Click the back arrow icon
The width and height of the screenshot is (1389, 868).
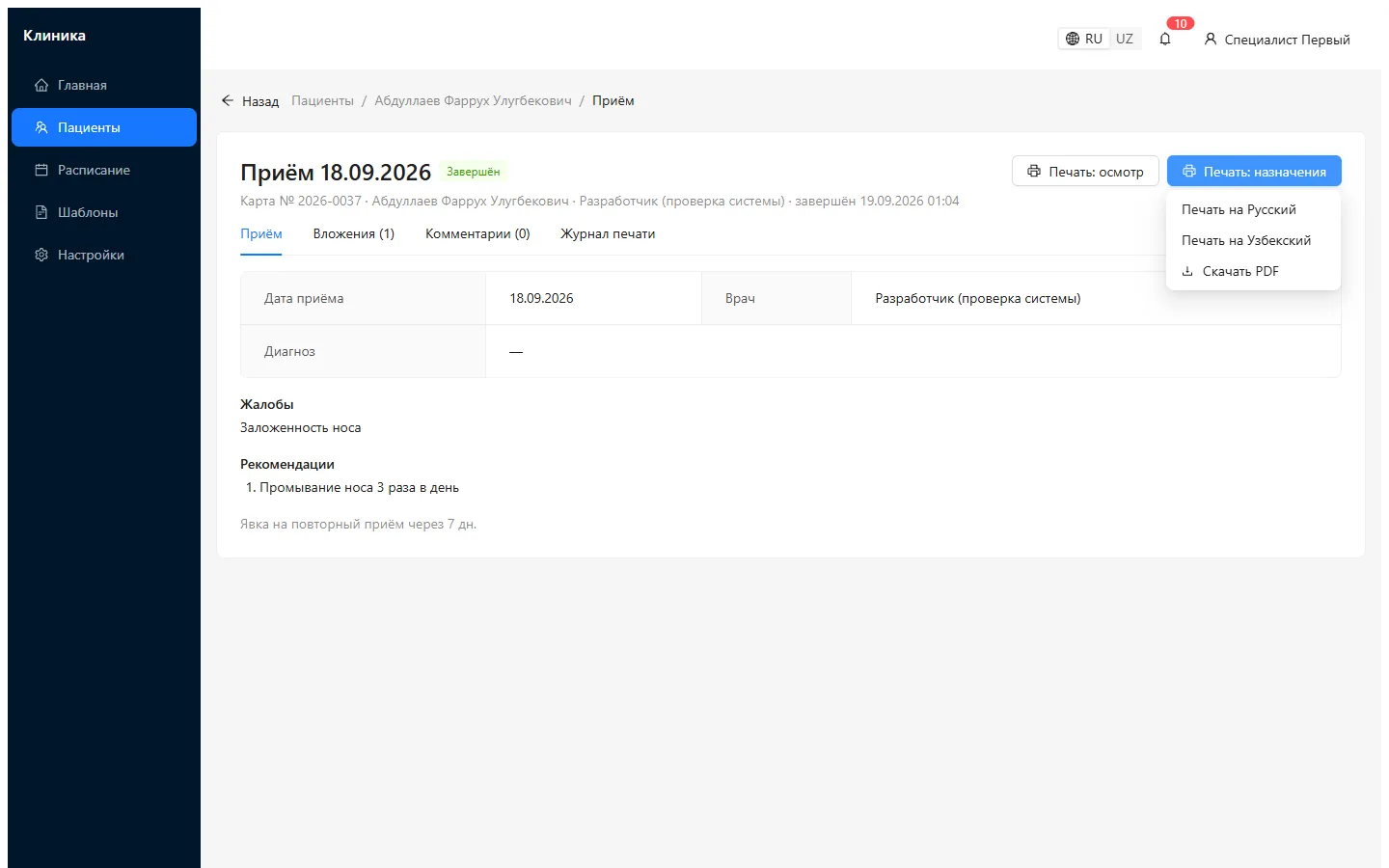[228, 100]
